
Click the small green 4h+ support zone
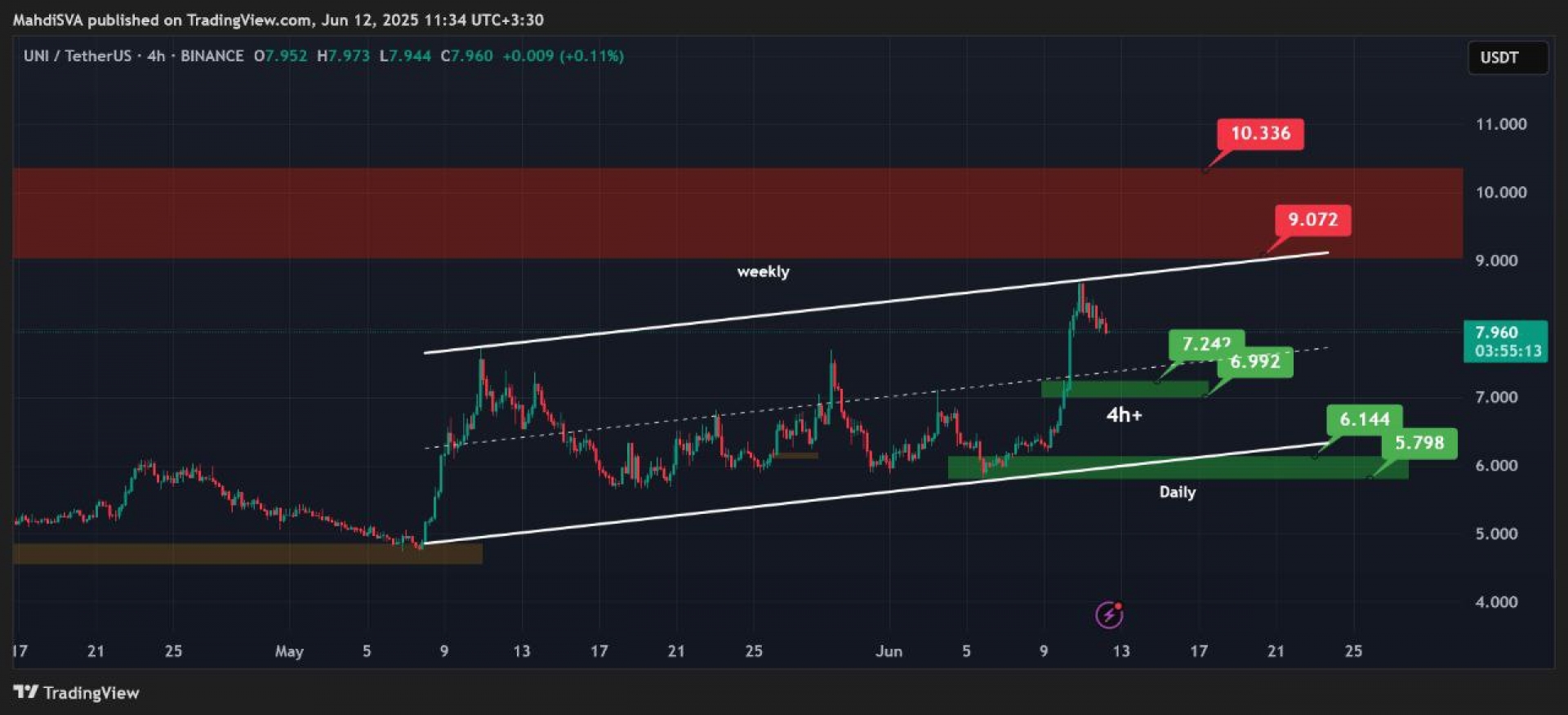(x=1125, y=390)
